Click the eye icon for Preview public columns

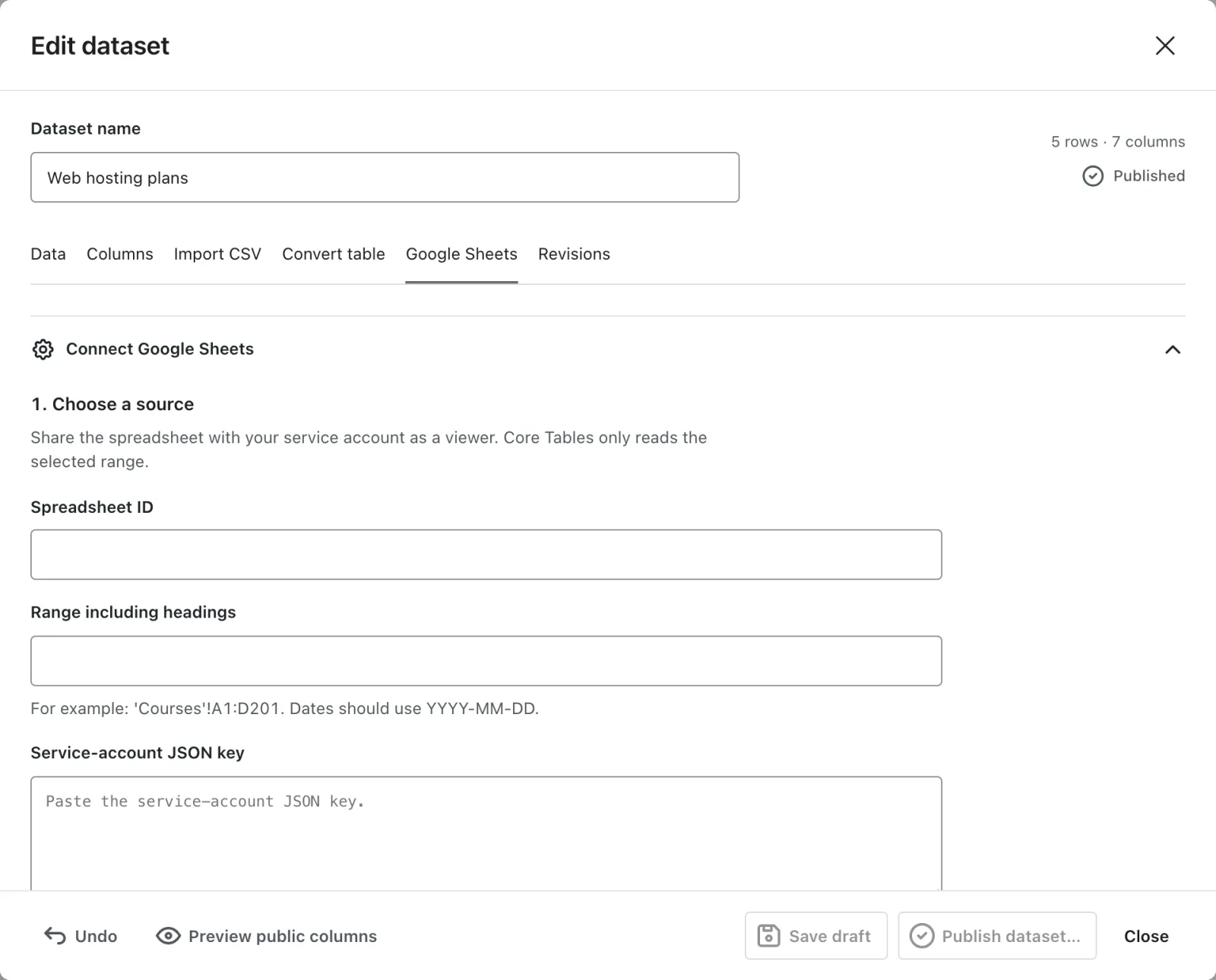[x=168, y=936]
